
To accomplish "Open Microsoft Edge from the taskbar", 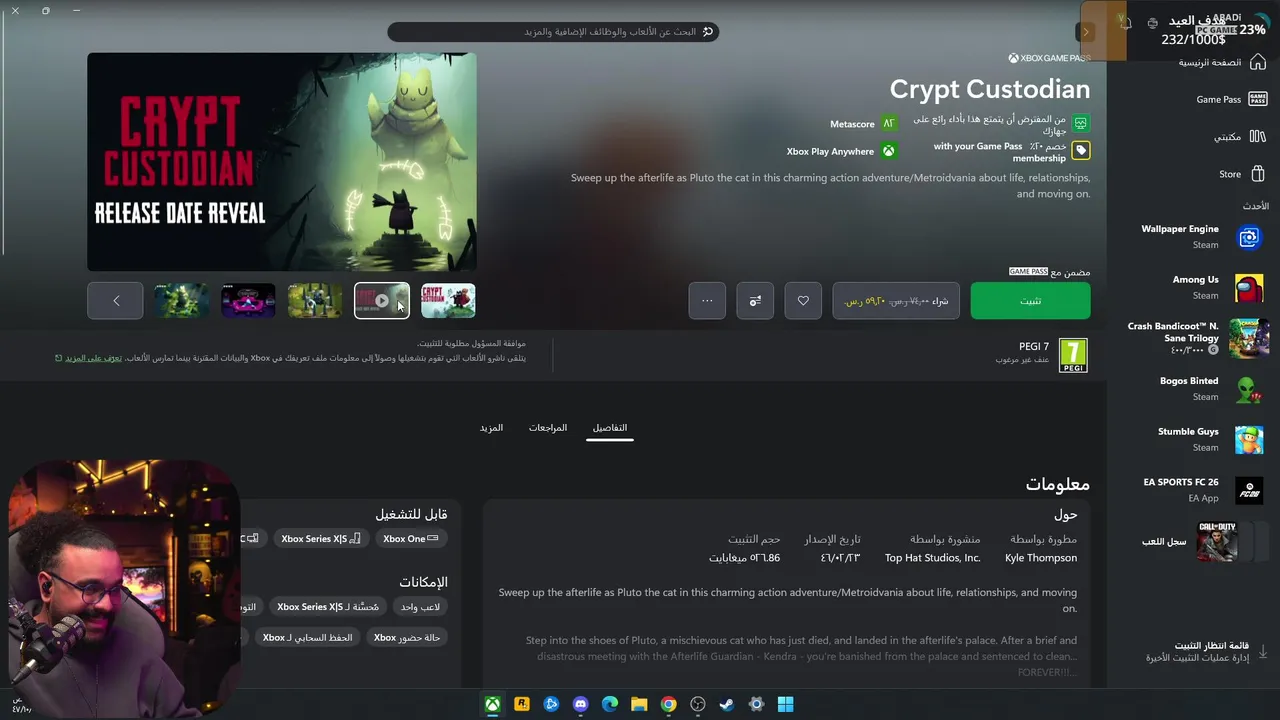I will click(x=610, y=704).
